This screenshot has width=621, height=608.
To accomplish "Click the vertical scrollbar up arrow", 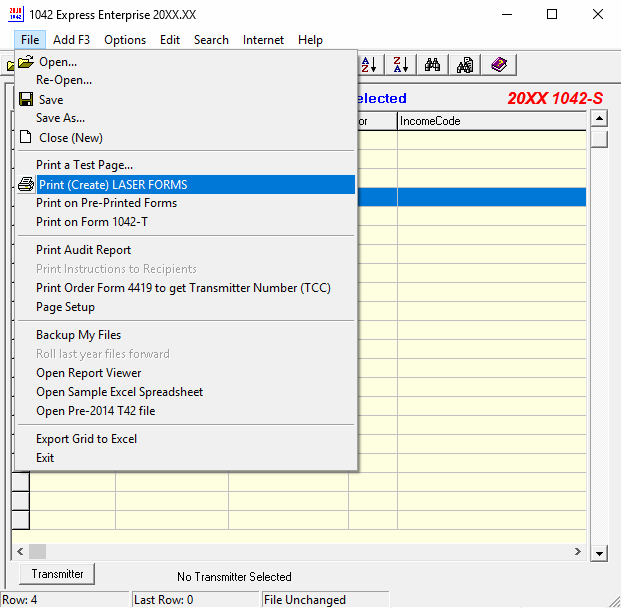I will pos(599,119).
